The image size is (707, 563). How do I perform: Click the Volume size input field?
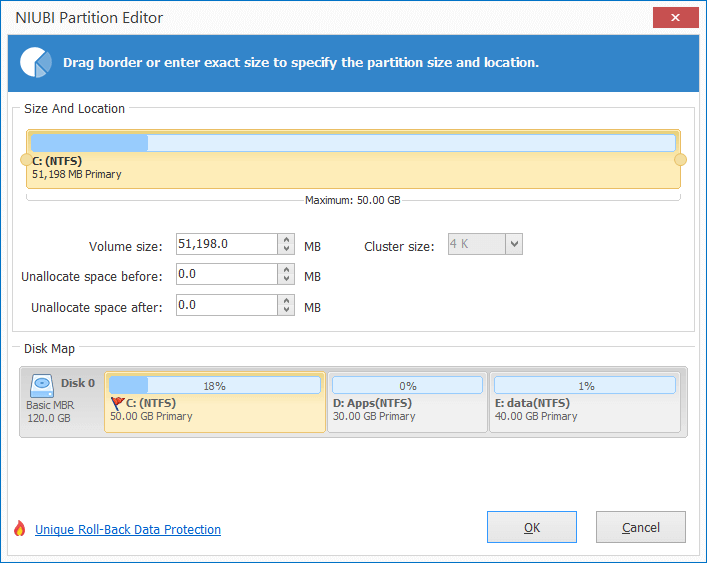point(227,244)
